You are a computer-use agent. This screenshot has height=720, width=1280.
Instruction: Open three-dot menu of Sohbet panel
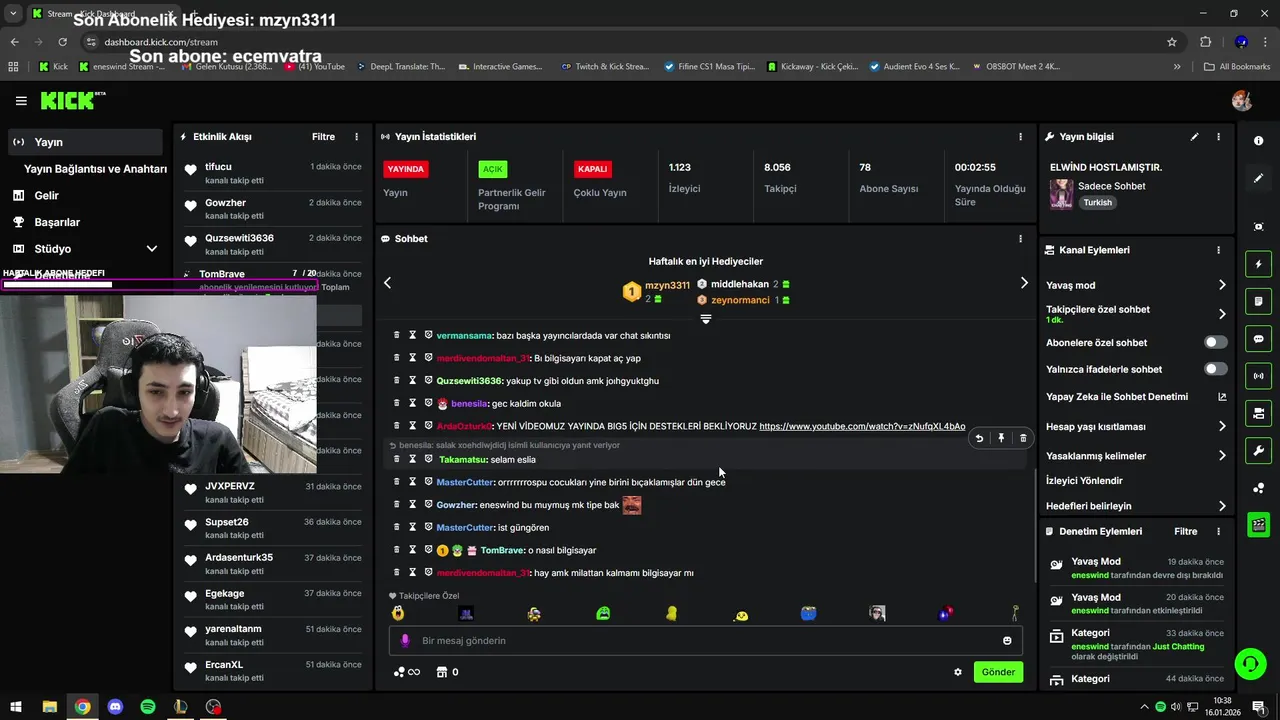click(1020, 239)
